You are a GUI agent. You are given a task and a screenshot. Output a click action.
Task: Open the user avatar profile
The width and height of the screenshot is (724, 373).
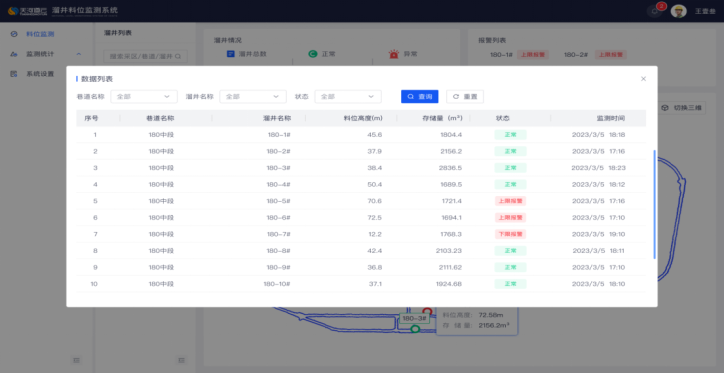click(678, 11)
